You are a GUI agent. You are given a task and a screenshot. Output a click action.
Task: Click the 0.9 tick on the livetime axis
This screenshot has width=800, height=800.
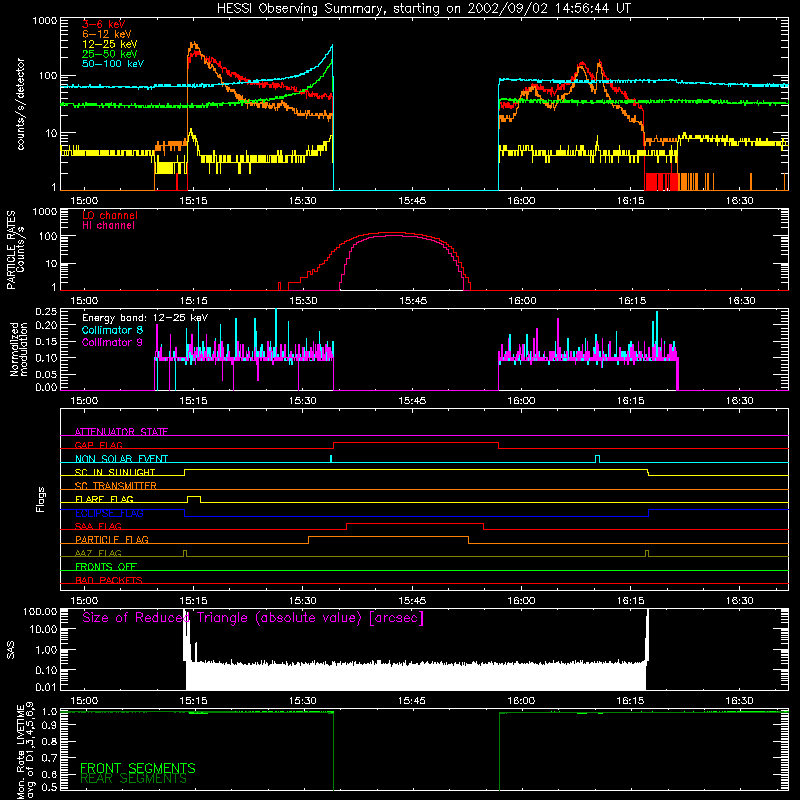click(49, 724)
